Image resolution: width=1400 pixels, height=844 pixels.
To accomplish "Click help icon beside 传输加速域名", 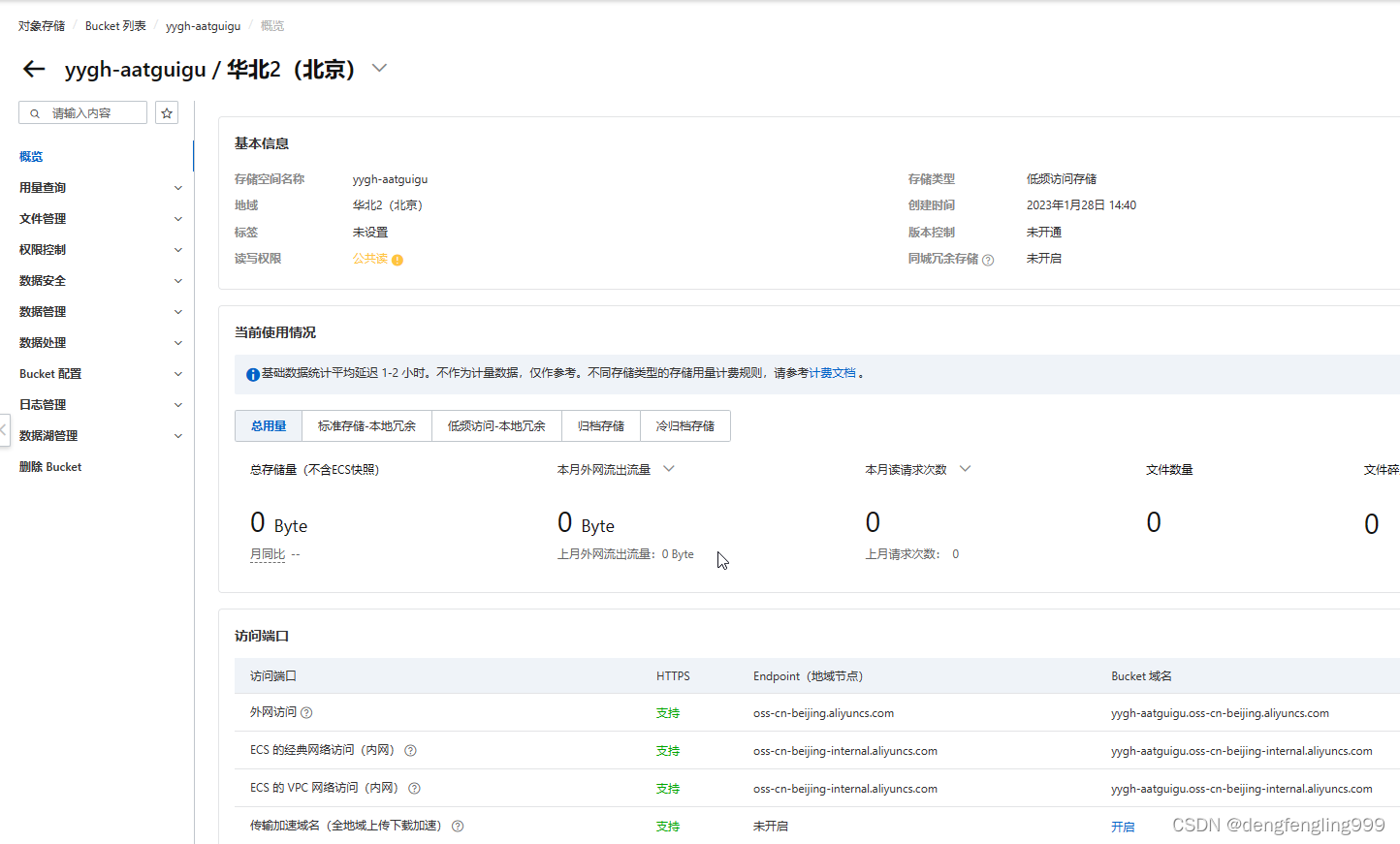I will click(x=458, y=826).
